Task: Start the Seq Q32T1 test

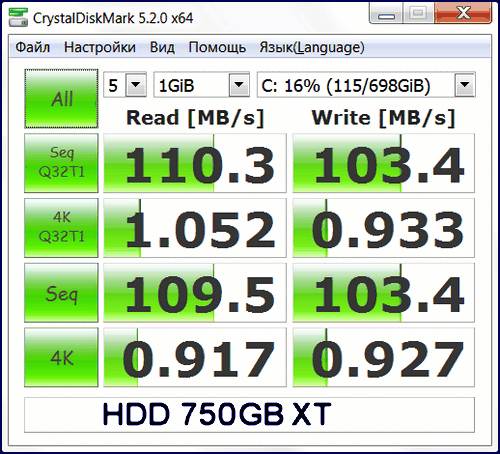Action: (61, 163)
